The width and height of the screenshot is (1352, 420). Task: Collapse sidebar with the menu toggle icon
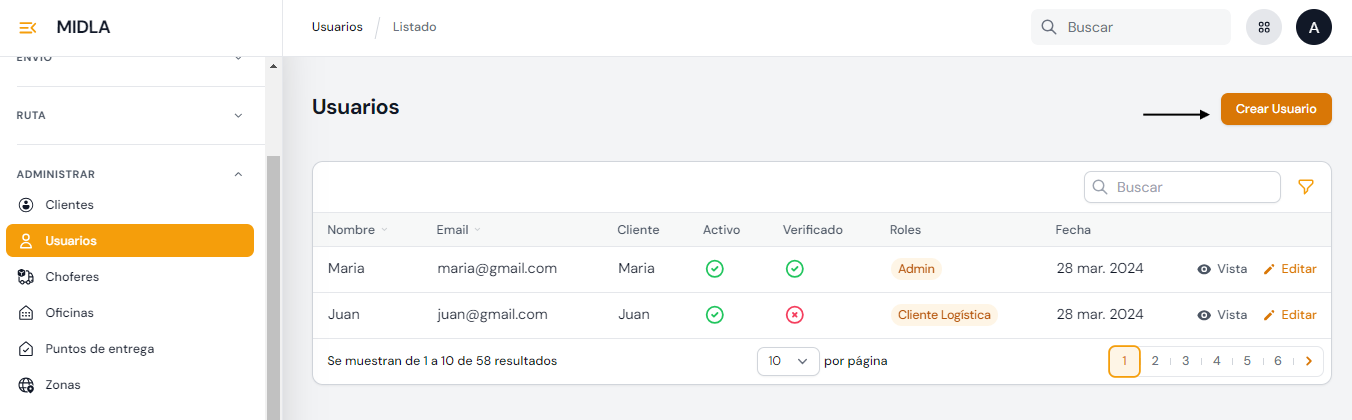(28, 28)
